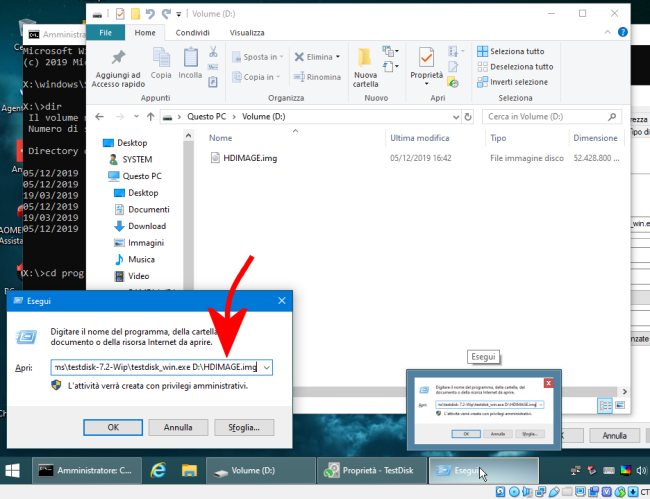Click the Windows Start button

[x=14, y=469]
